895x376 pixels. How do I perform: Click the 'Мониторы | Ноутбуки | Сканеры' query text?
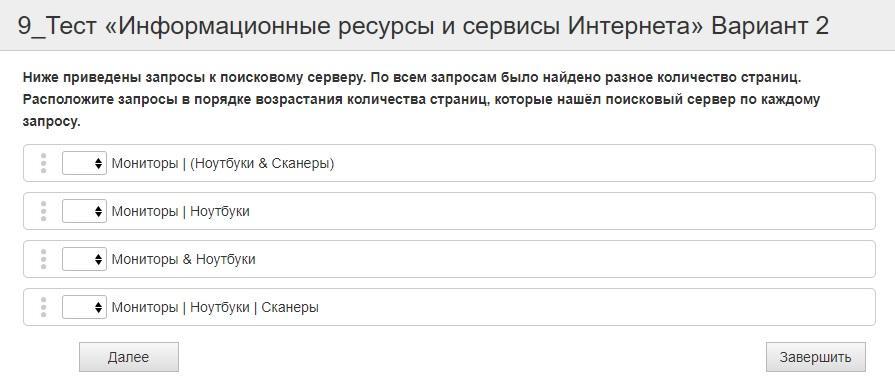point(215,307)
